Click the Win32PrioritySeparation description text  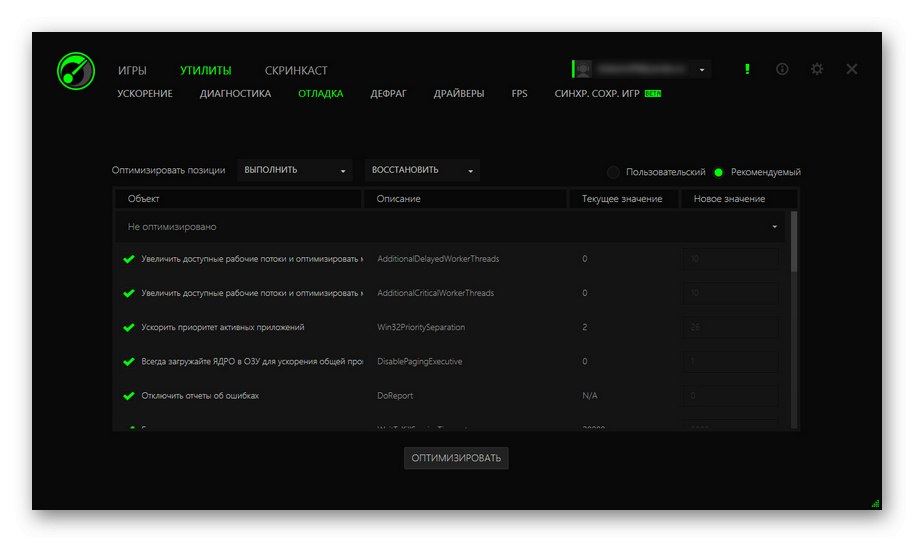tap(421, 328)
